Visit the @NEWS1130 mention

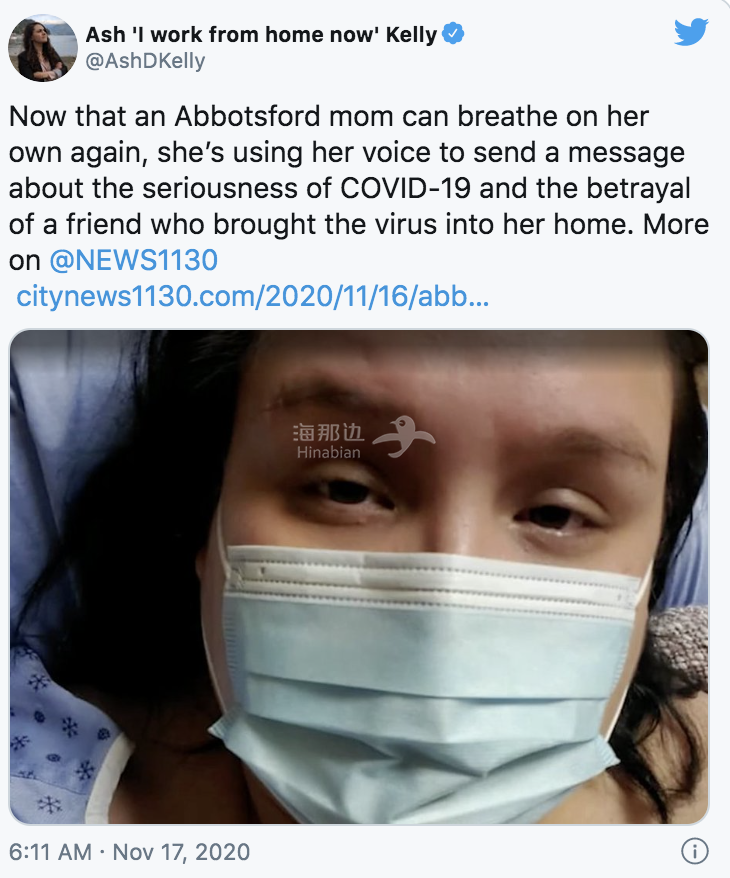[133, 261]
